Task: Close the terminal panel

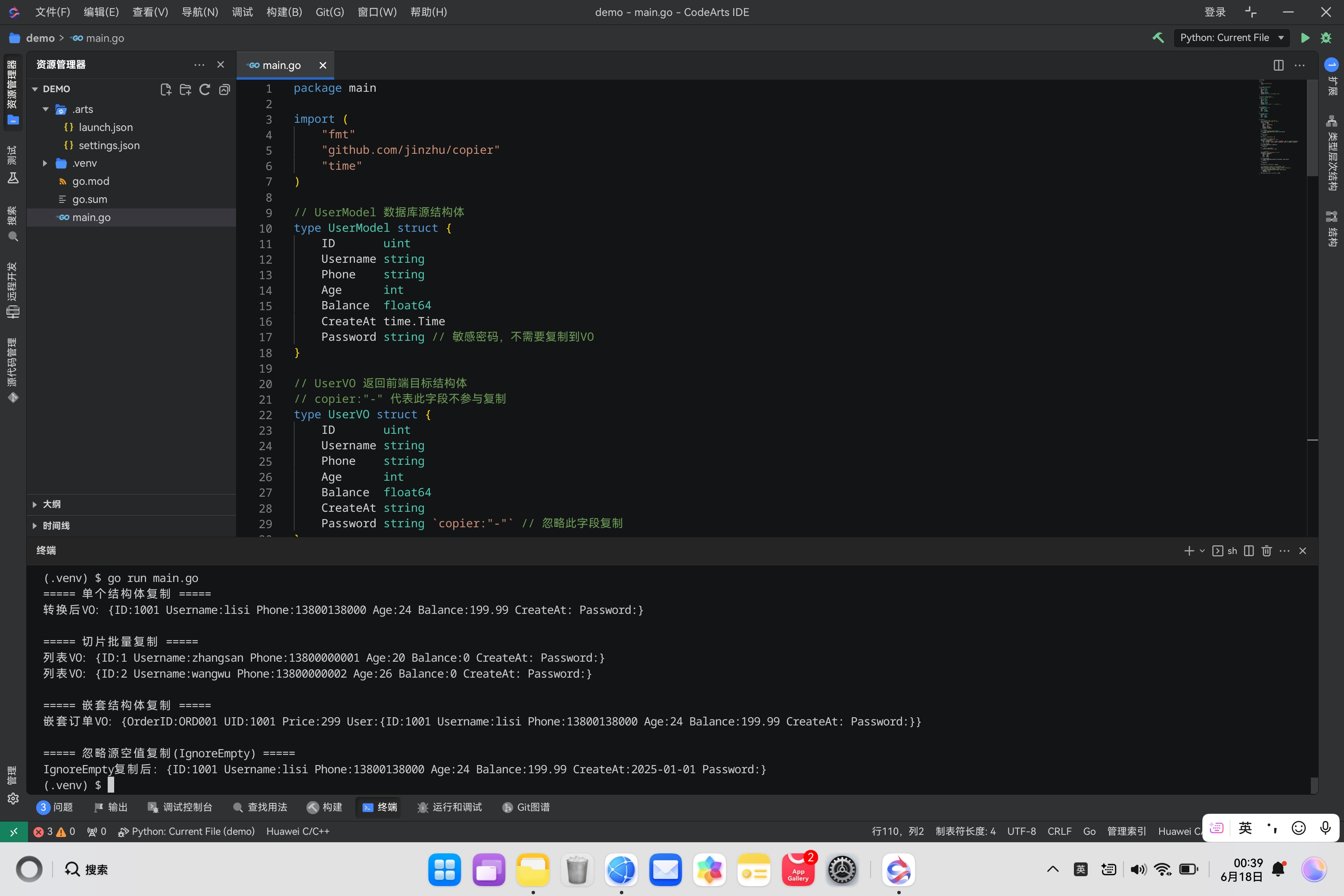Action: [x=1303, y=551]
